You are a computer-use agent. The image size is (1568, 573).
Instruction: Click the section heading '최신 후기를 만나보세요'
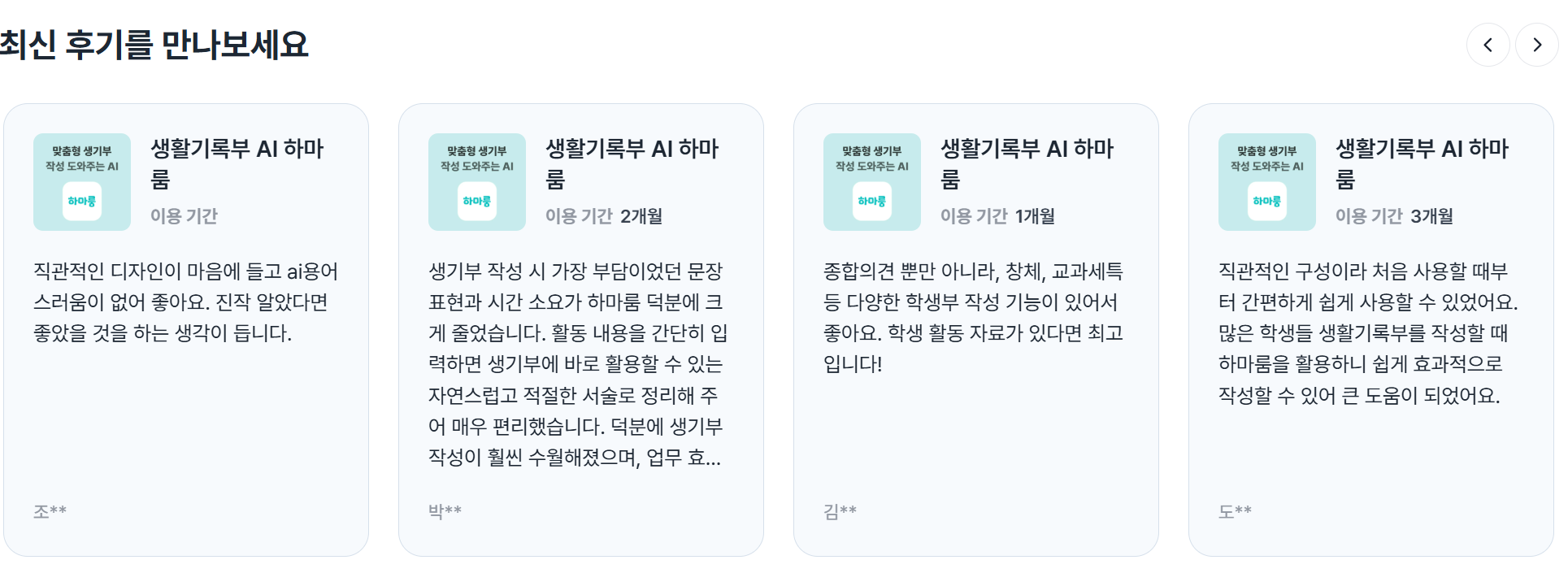pos(154,46)
